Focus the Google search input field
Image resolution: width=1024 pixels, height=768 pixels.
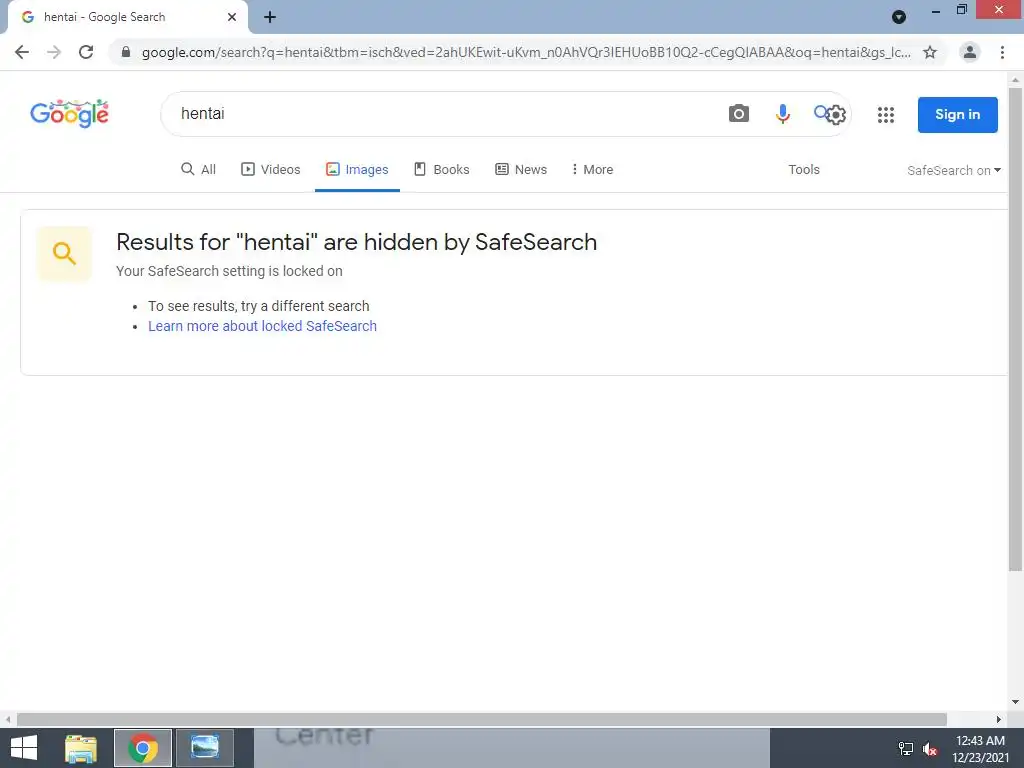click(444, 114)
